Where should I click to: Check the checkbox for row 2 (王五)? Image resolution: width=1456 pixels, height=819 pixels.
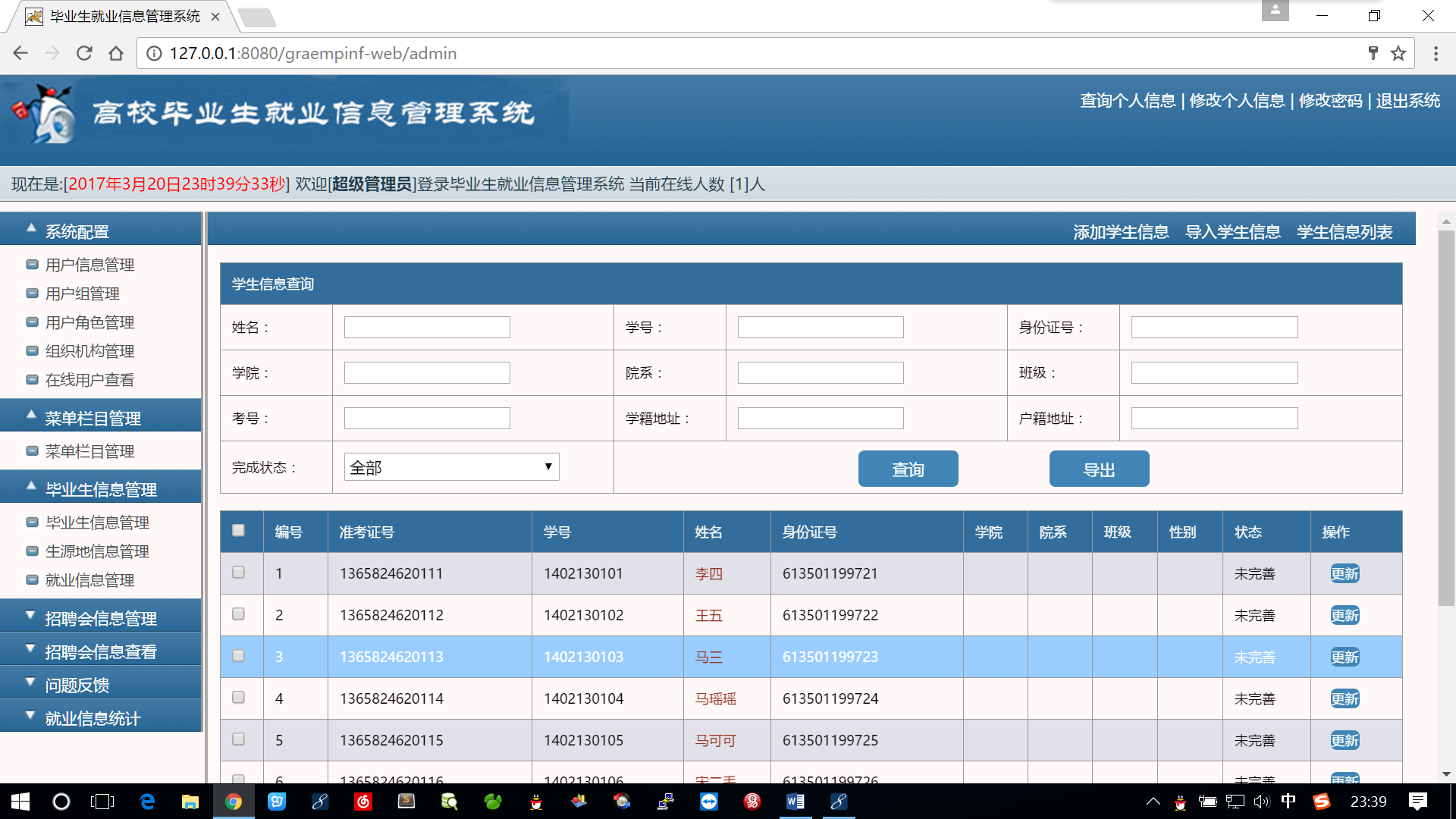(x=238, y=614)
